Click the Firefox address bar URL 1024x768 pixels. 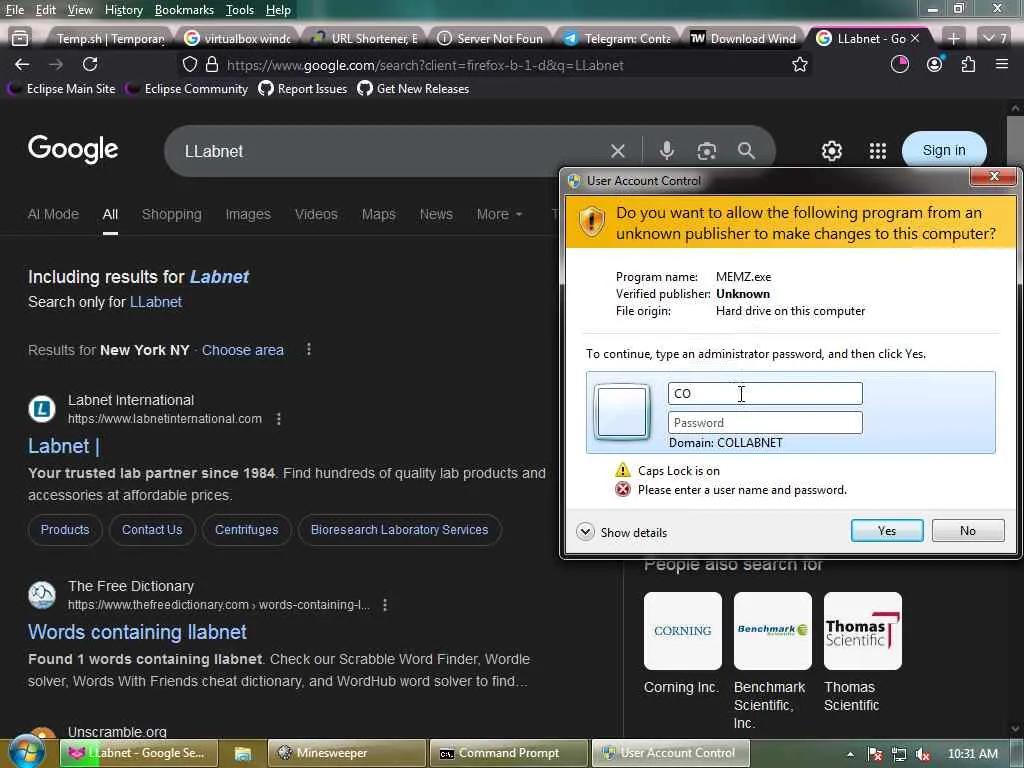(425, 65)
